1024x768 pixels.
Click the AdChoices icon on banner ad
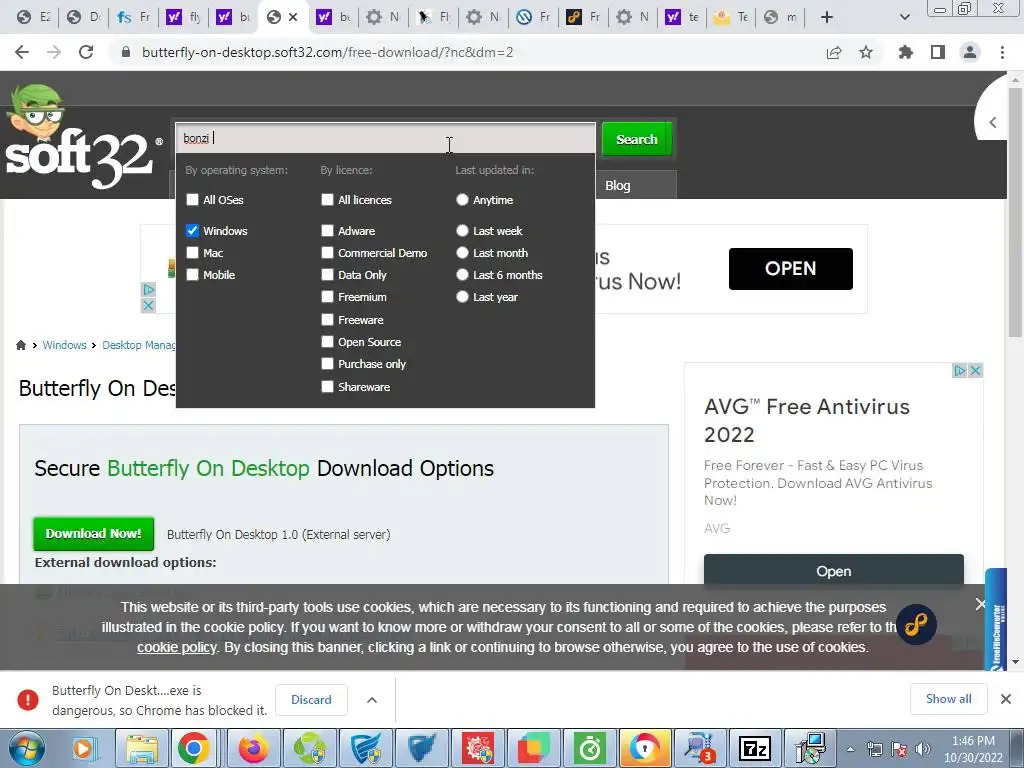[x=149, y=289]
